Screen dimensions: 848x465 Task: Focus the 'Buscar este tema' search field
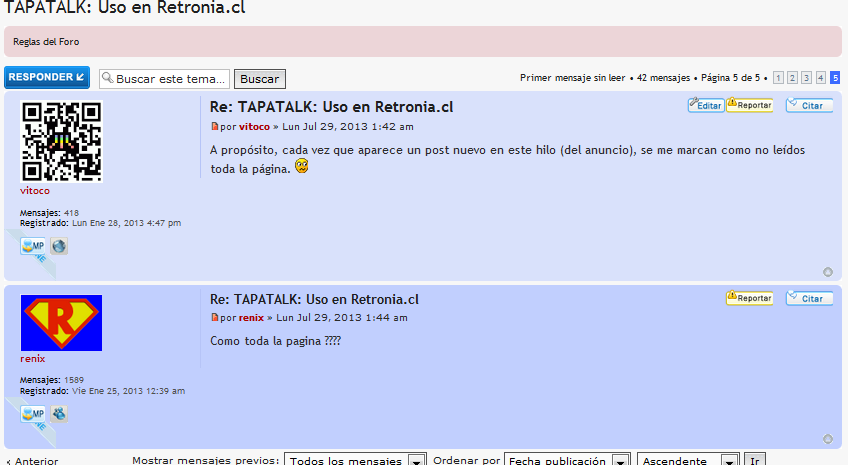[171, 79]
